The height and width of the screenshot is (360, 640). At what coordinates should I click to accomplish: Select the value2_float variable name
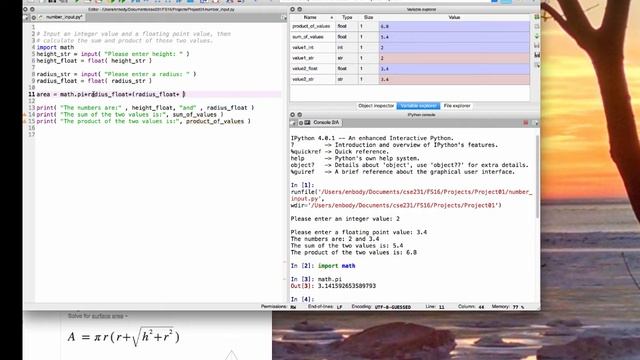point(305,69)
